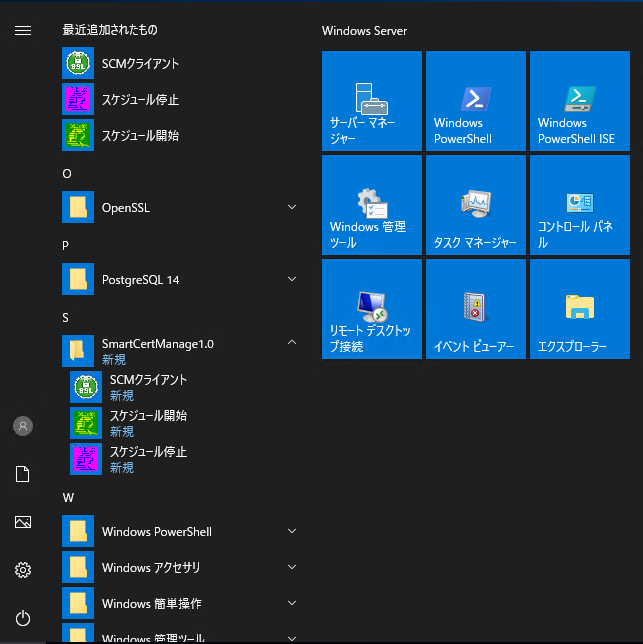Open the Windows 簡単操作 folder icon
This screenshot has width=643, height=644.
coord(78,603)
